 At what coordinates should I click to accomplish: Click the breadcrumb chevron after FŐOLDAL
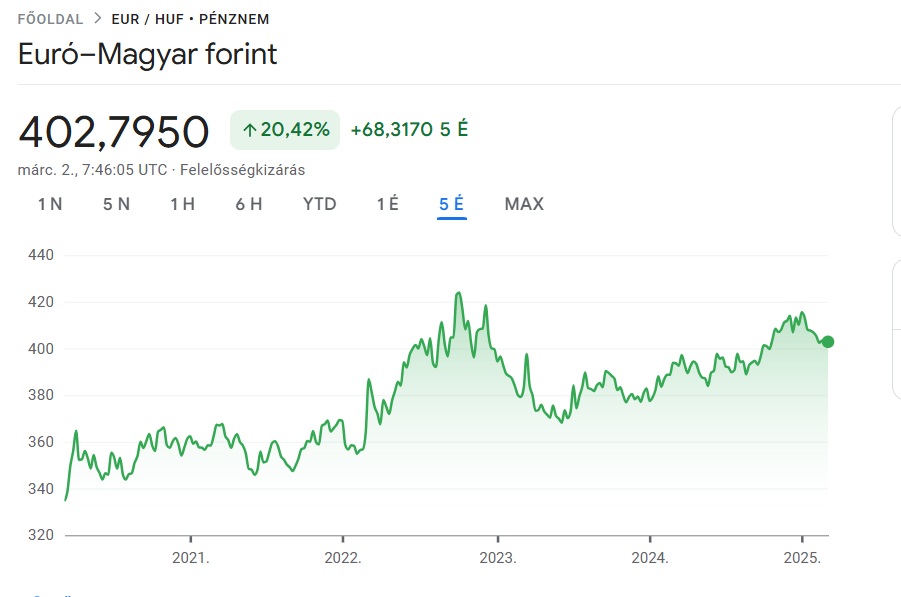click(x=98, y=18)
